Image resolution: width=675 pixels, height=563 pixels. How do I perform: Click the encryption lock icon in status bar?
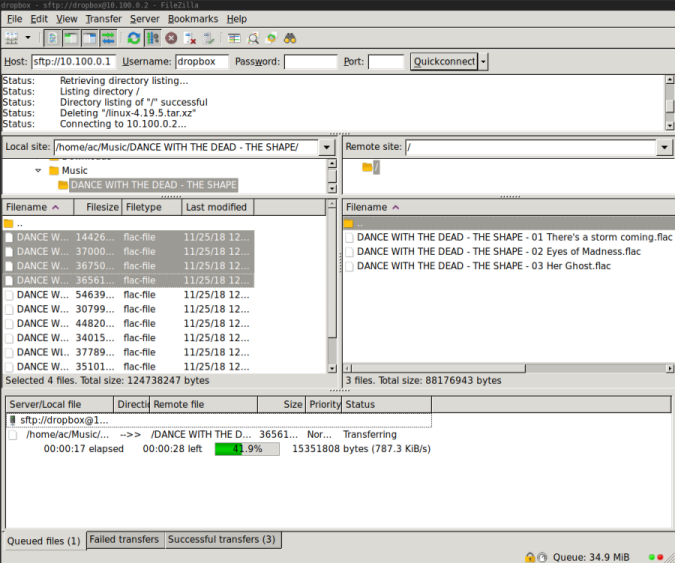pos(529,557)
